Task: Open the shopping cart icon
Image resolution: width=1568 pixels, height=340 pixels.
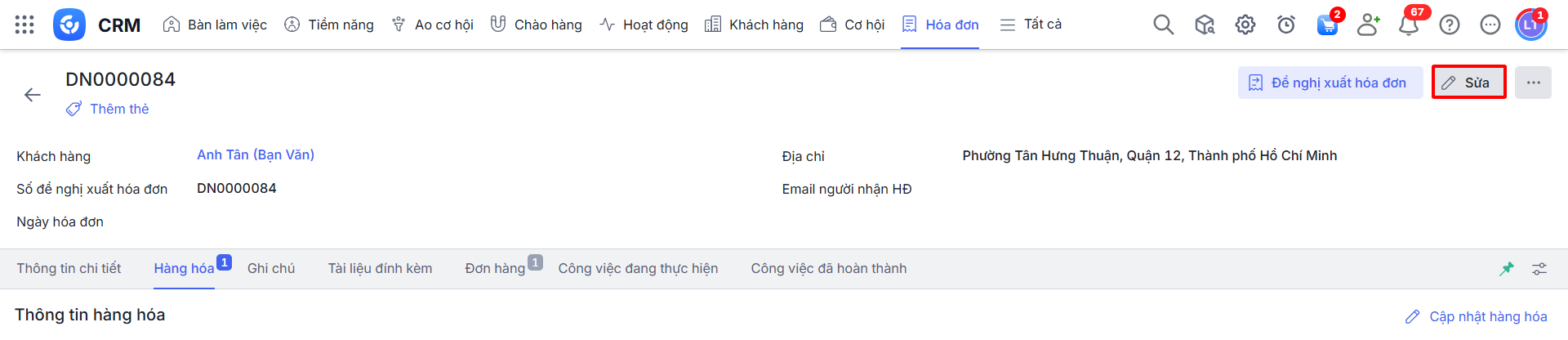Action: point(1327,25)
